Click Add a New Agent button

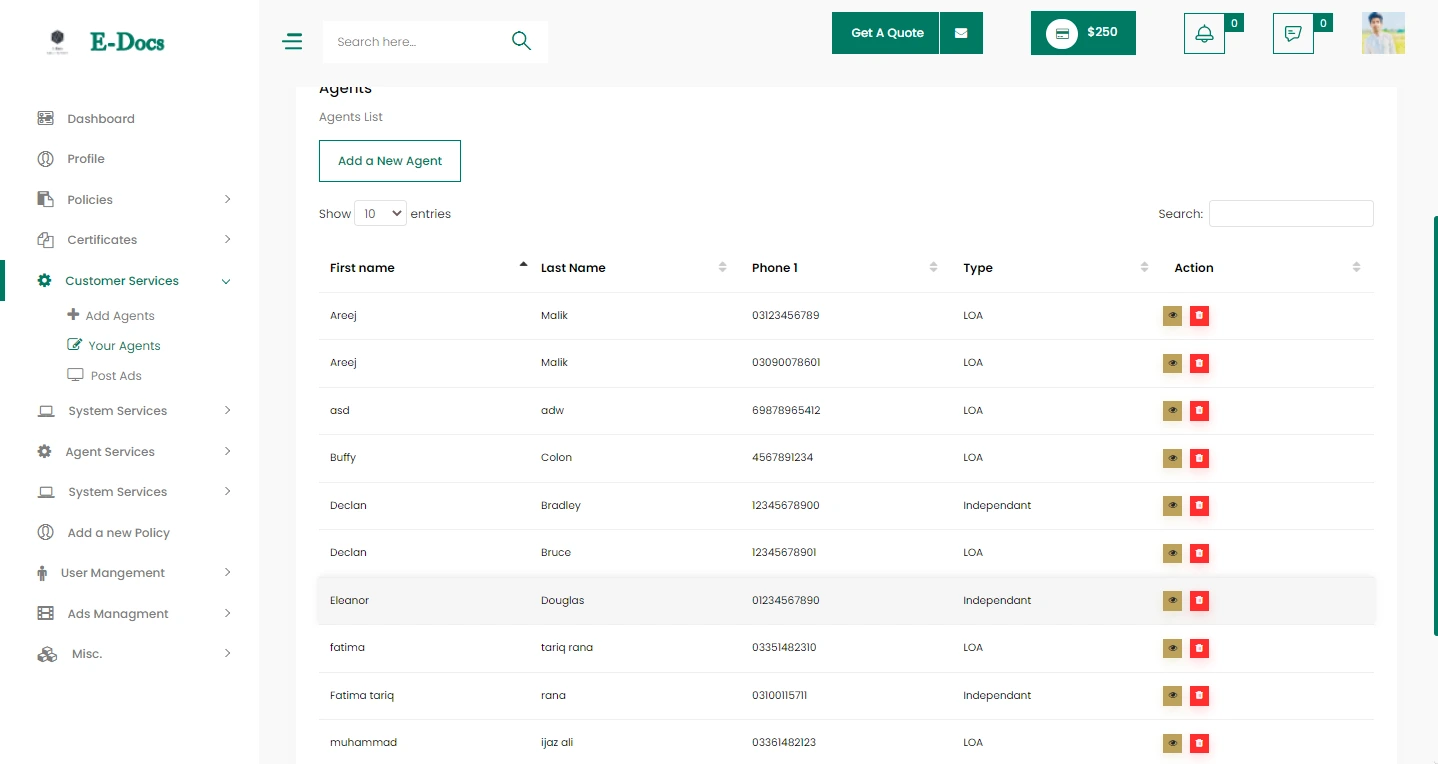click(x=390, y=161)
